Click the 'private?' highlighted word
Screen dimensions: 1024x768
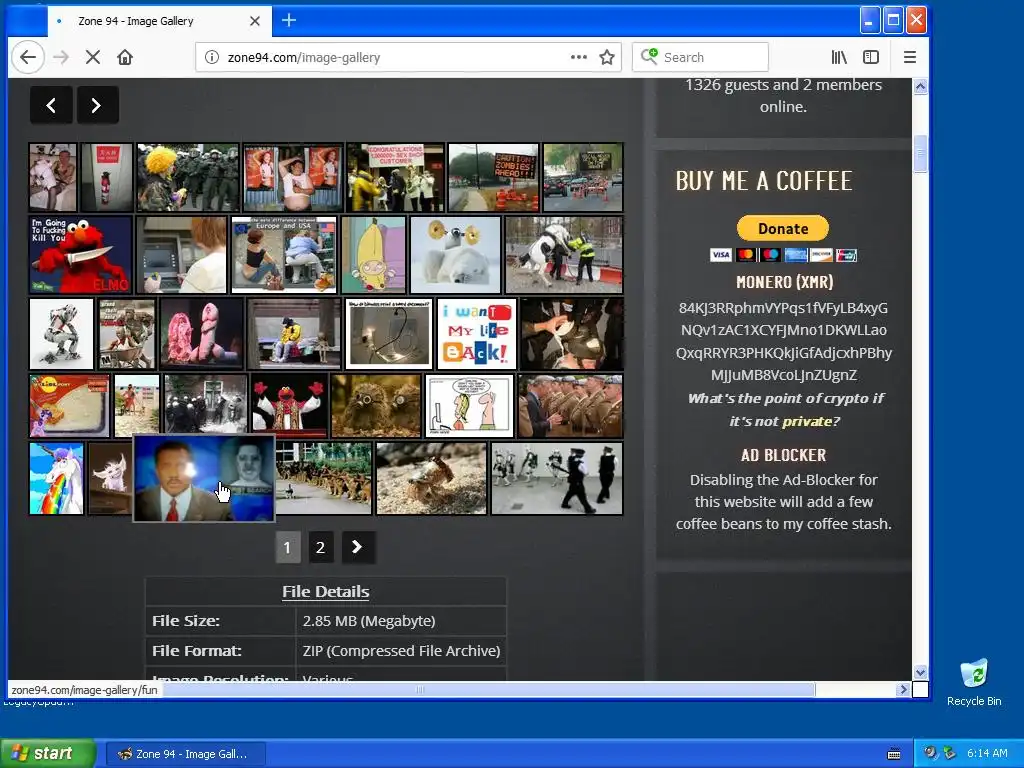pyautogui.click(x=810, y=422)
